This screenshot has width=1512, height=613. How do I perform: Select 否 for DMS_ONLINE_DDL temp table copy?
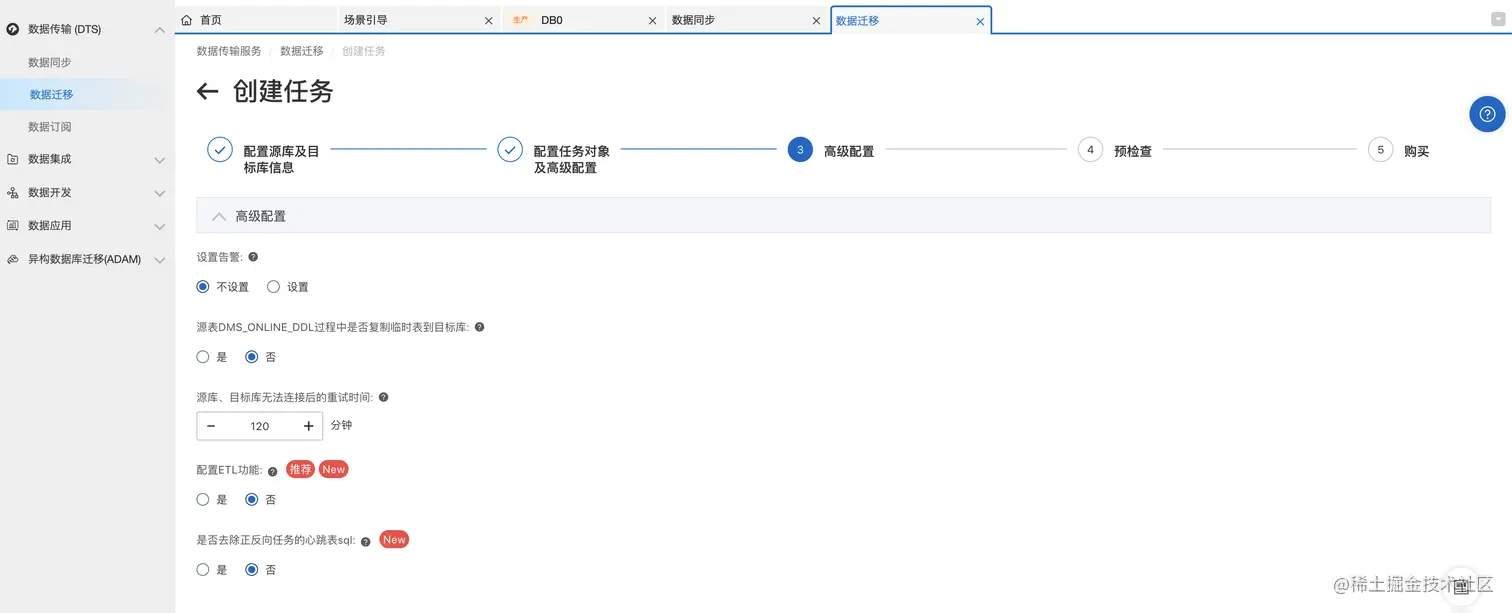pos(252,357)
